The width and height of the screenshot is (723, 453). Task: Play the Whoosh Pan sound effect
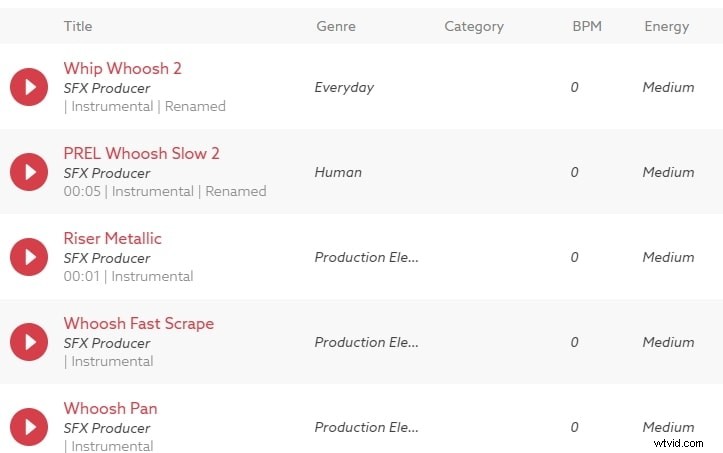(29, 427)
